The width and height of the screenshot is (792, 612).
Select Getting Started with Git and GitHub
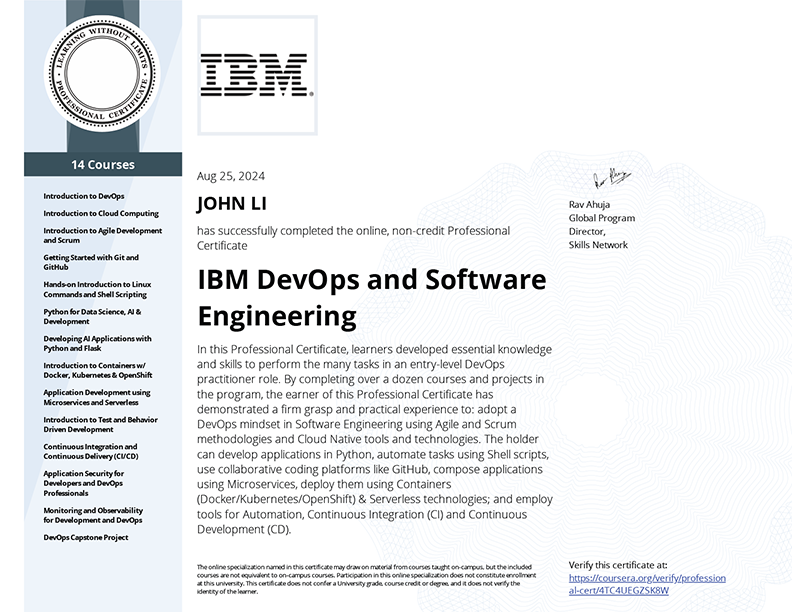click(x=91, y=262)
